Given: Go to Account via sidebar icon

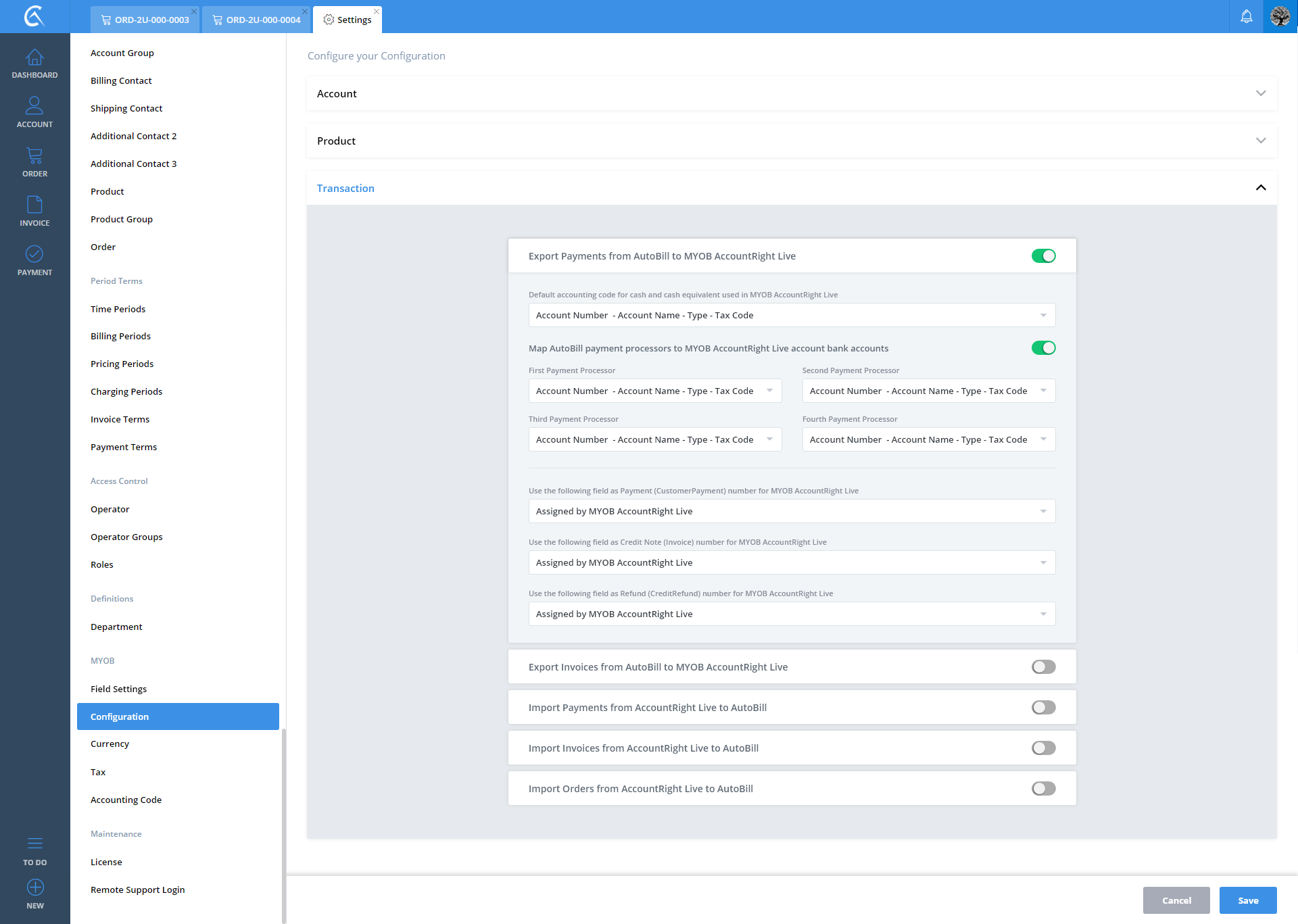Looking at the screenshot, I should 34,106.
